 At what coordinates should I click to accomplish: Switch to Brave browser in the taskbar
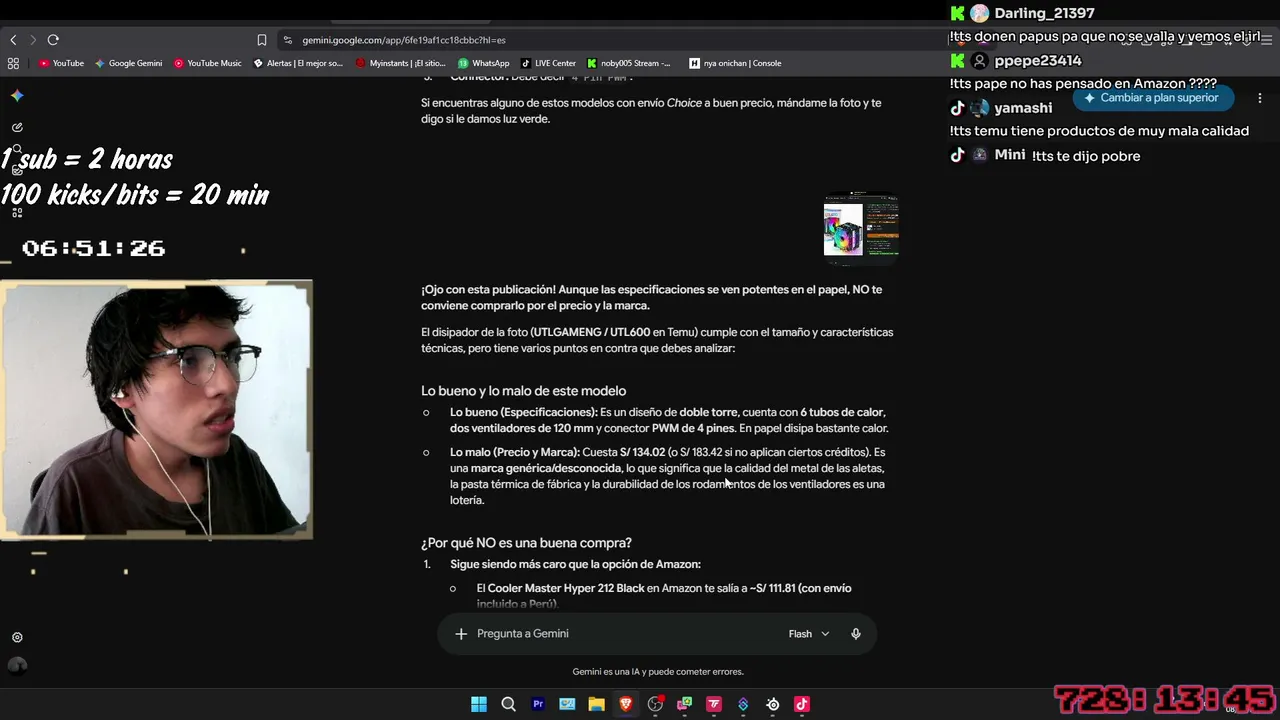626,704
